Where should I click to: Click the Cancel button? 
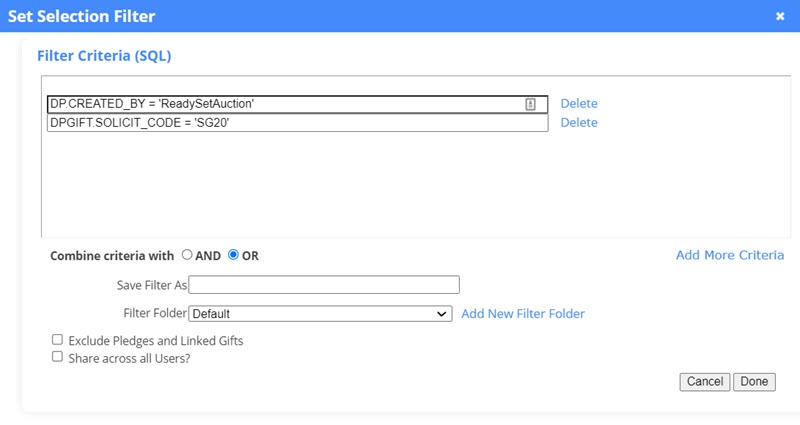705,382
